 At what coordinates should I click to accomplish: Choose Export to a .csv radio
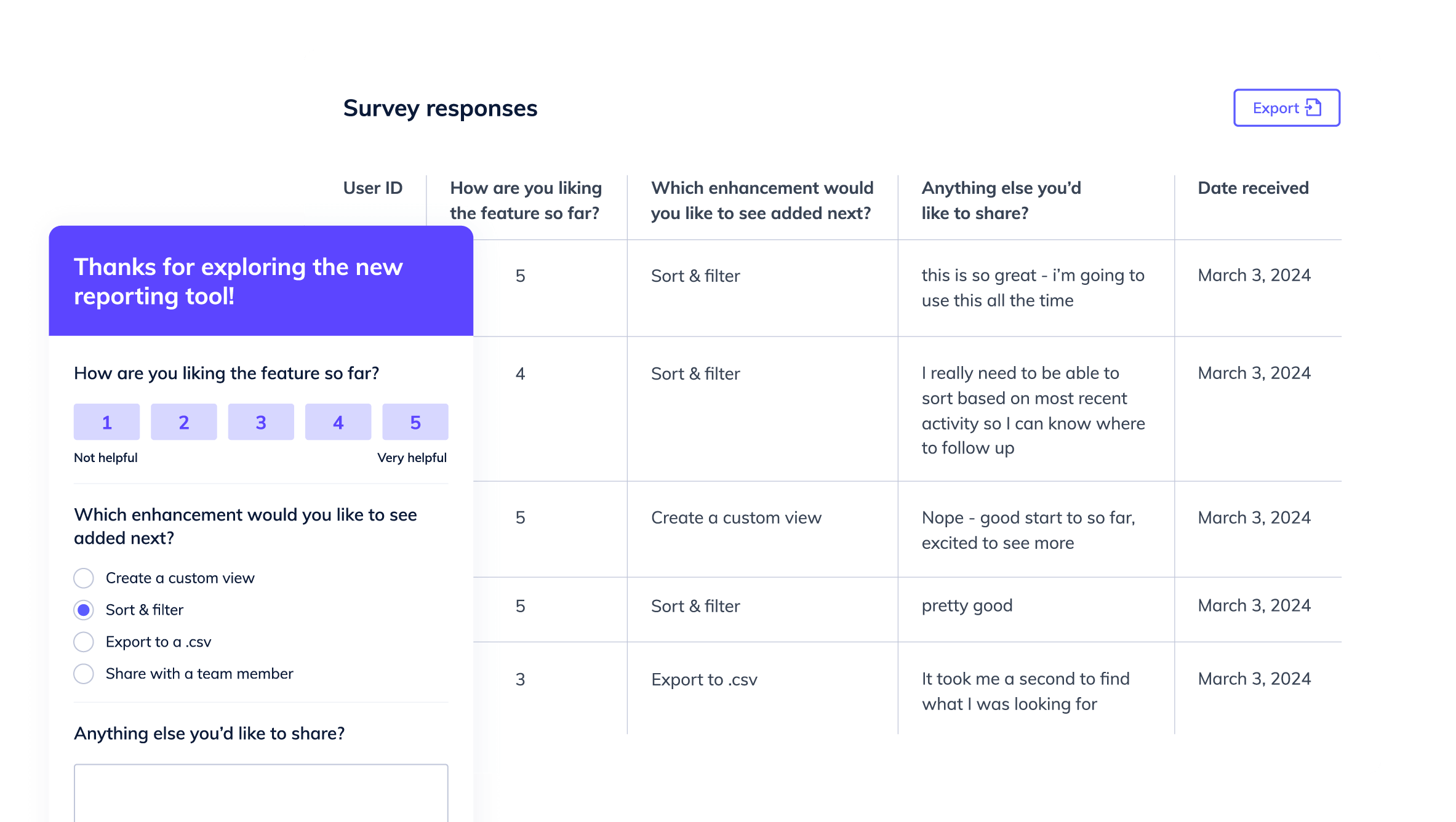coord(84,642)
